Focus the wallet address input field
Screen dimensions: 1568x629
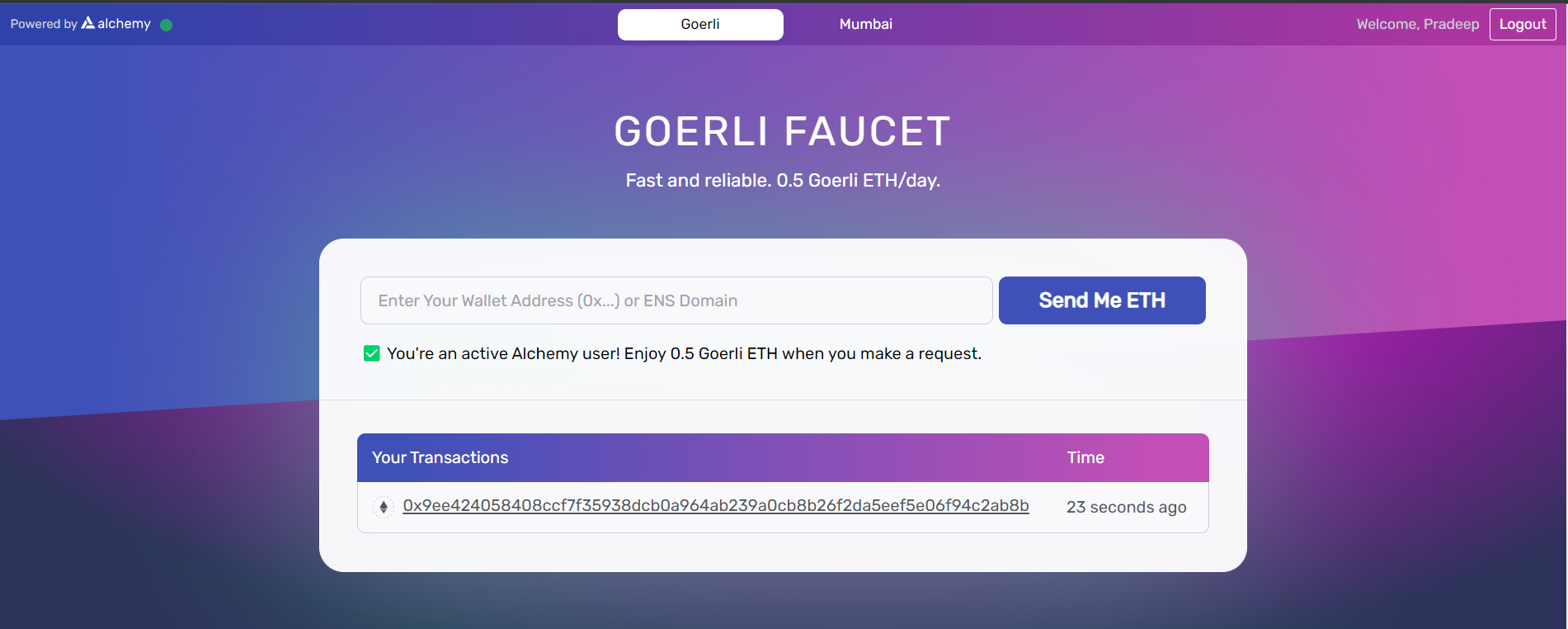click(676, 300)
